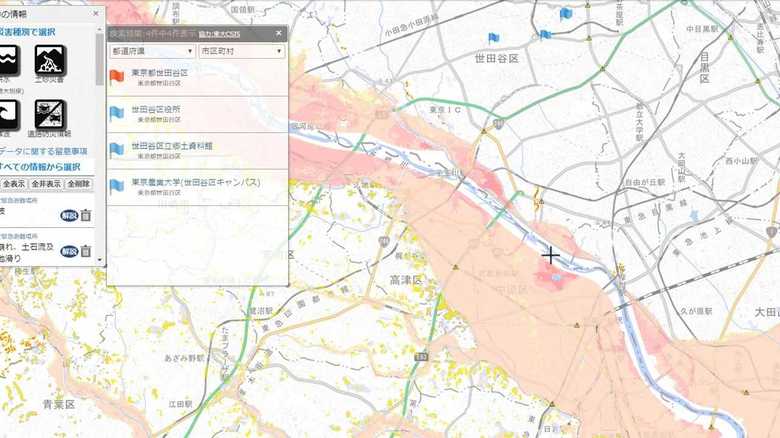Image resolution: width=780 pixels, height=438 pixels.
Task: Click the 国領駅 station label
Action: [x=243, y=9]
